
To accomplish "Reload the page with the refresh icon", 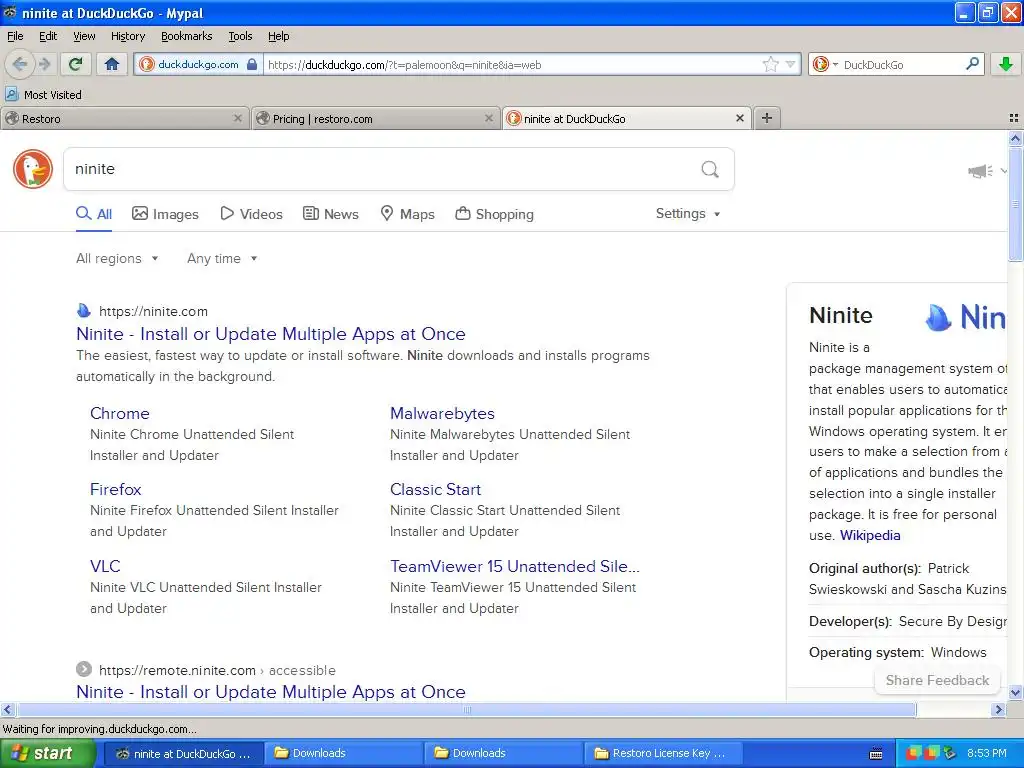I will (76, 64).
